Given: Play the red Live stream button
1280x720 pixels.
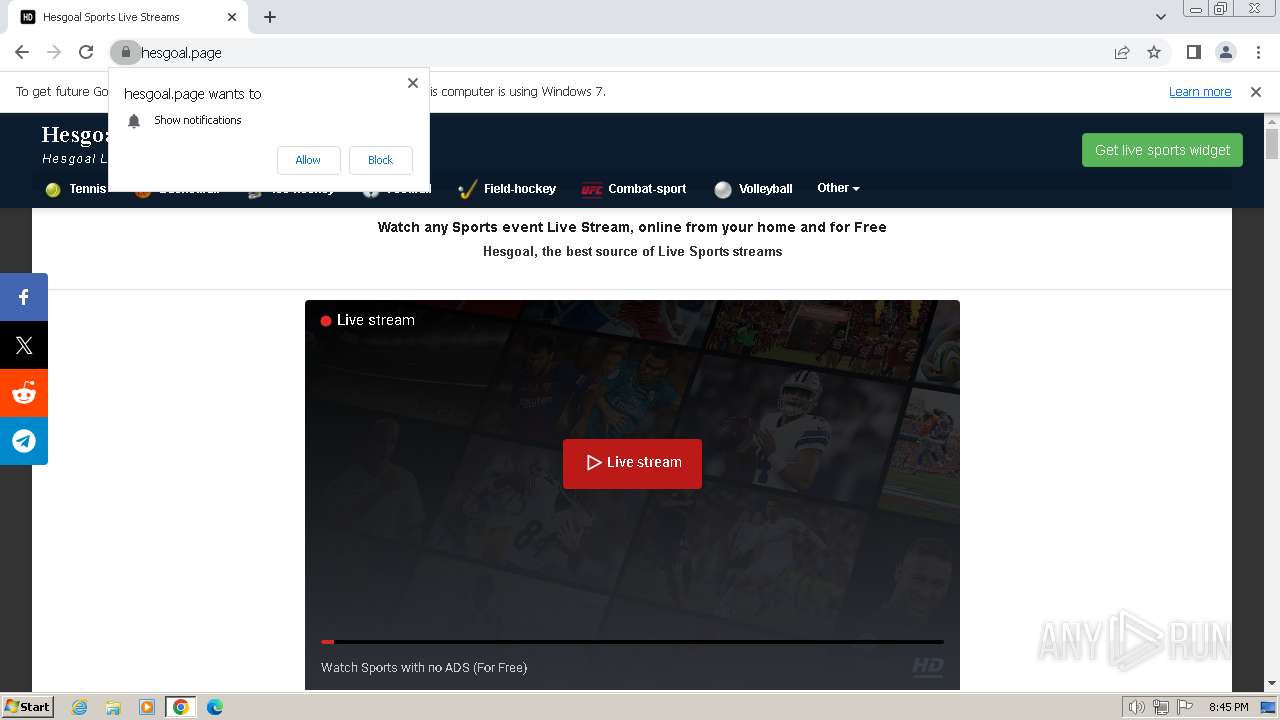Looking at the screenshot, I should click(x=632, y=463).
